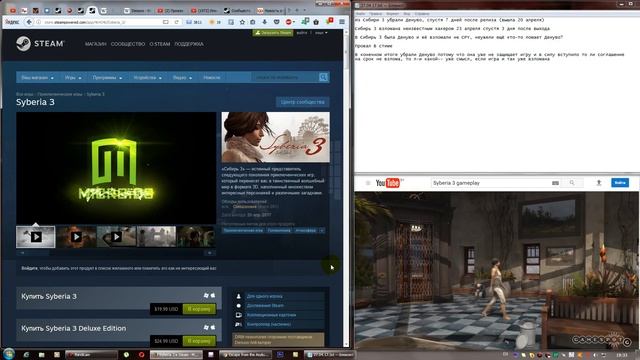Screen dimensions: 640x360
Task: Click the media strip left scroll arrow
Action: (x=22, y=253)
